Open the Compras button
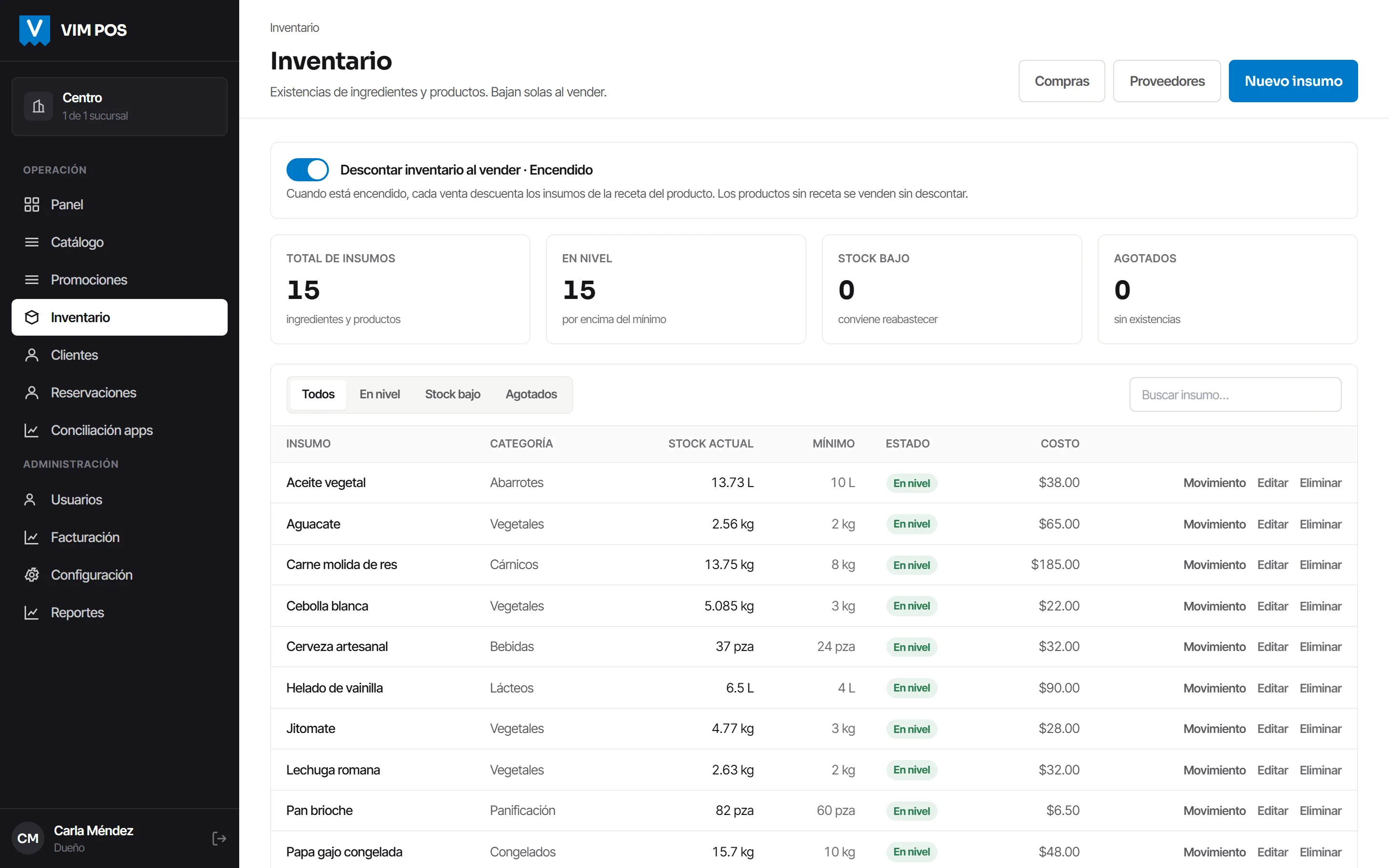This screenshot has height=868, width=1389. [1062, 81]
